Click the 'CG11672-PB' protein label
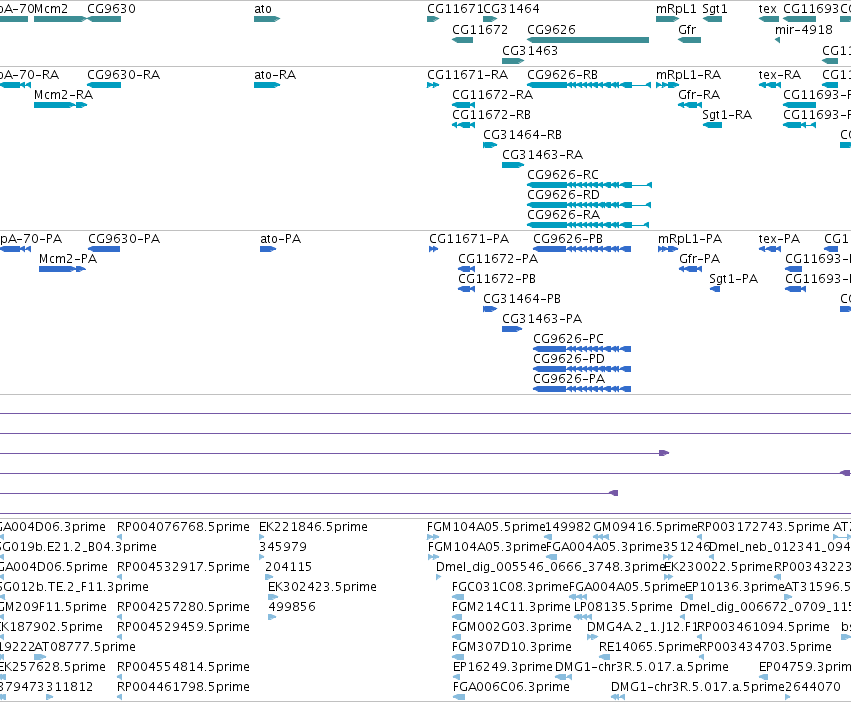Image resolution: width=851 pixels, height=702 pixels. (x=497, y=279)
